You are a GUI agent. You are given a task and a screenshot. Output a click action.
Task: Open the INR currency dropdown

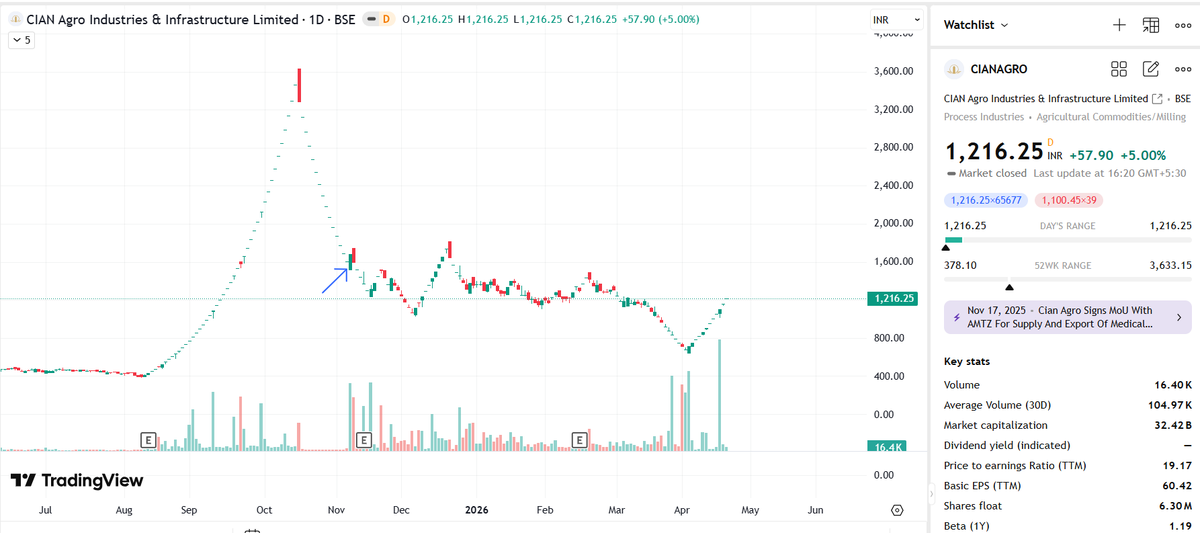pyautogui.click(x=896, y=20)
